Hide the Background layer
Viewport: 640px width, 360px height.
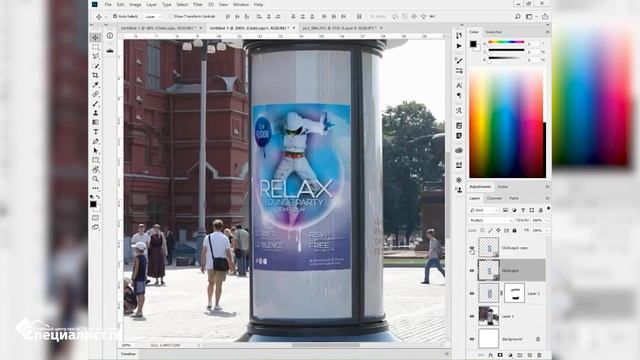coord(472,339)
